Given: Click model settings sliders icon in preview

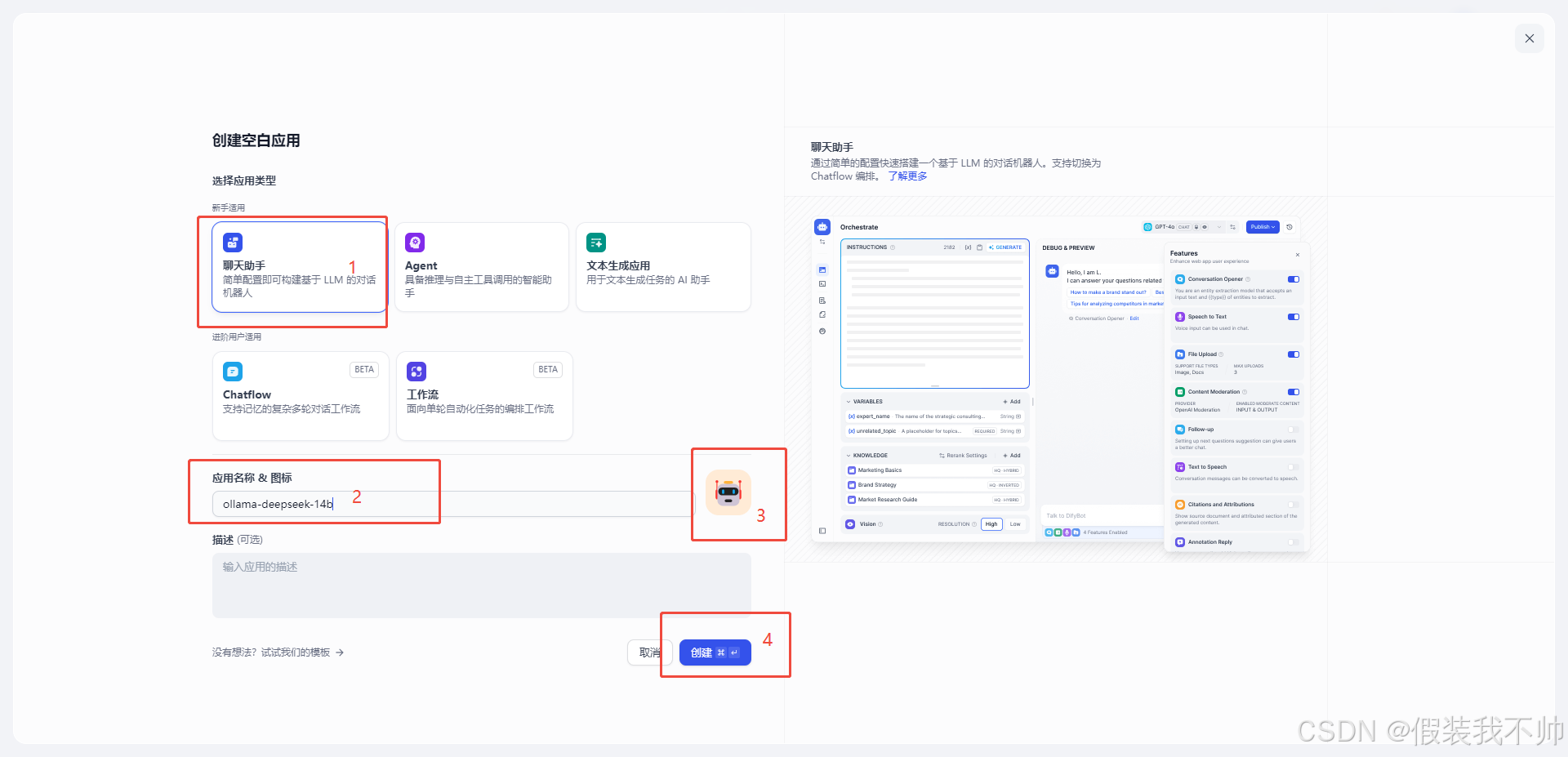Looking at the screenshot, I should [x=1233, y=227].
